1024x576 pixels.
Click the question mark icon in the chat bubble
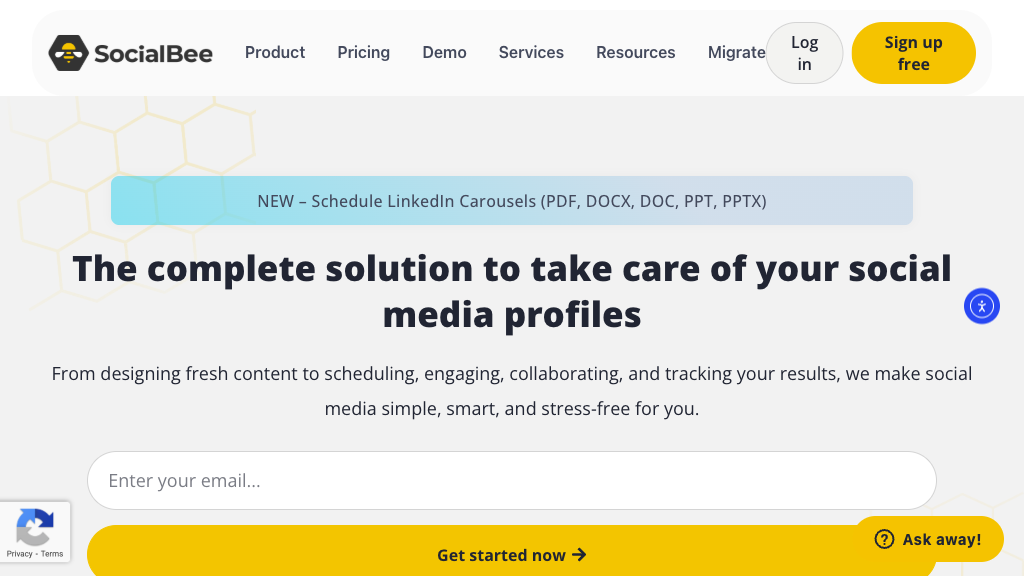[x=884, y=539]
